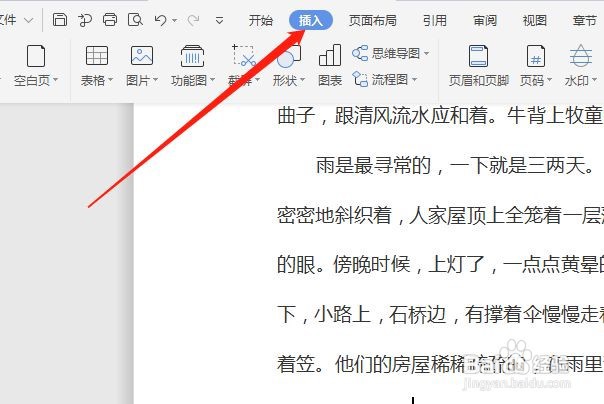
Task: Open the quick access customize dropdown
Action: pyautogui.click(x=219, y=20)
